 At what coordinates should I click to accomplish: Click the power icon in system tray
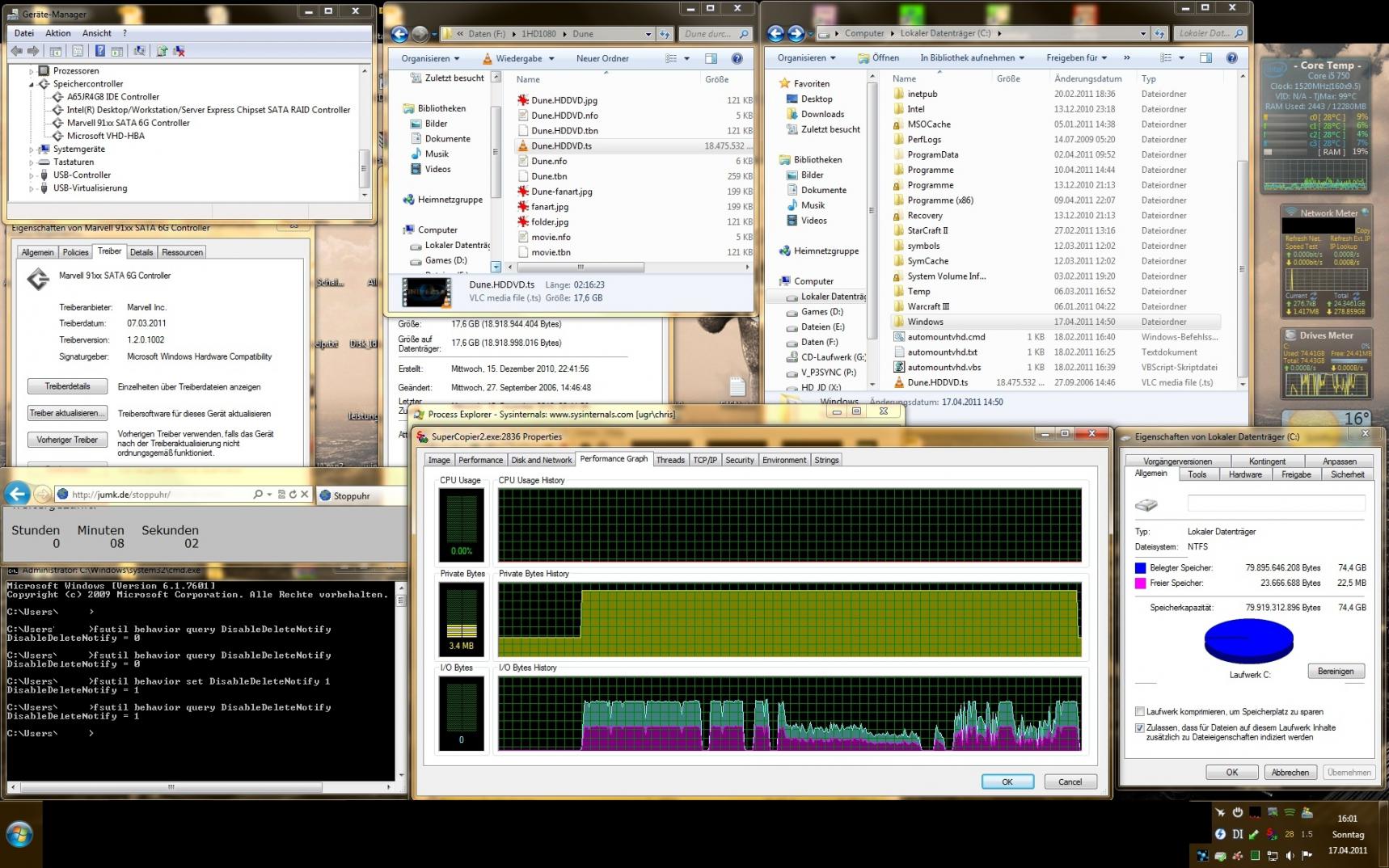(x=1237, y=812)
